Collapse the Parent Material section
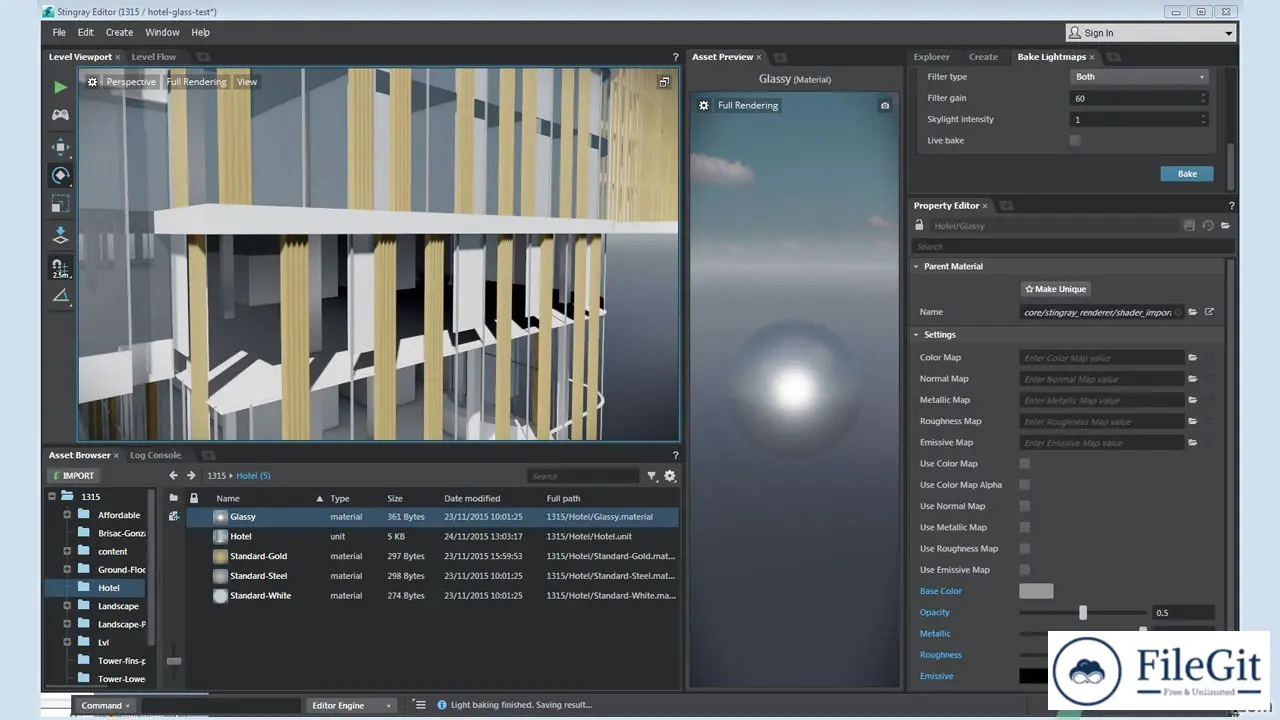The width and height of the screenshot is (1280, 720). (x=916, y=266)
